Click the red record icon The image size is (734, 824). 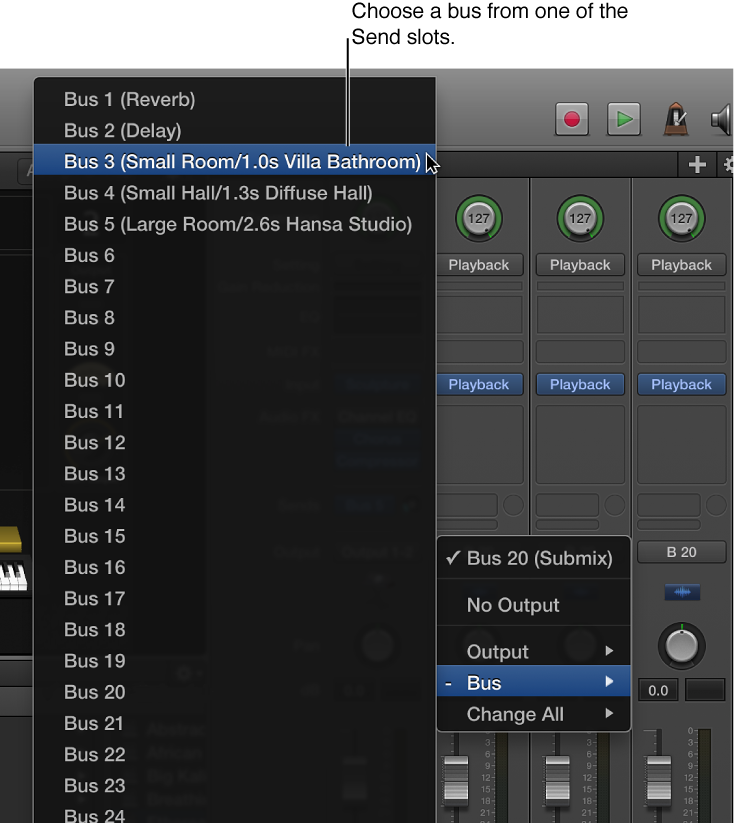570,118
